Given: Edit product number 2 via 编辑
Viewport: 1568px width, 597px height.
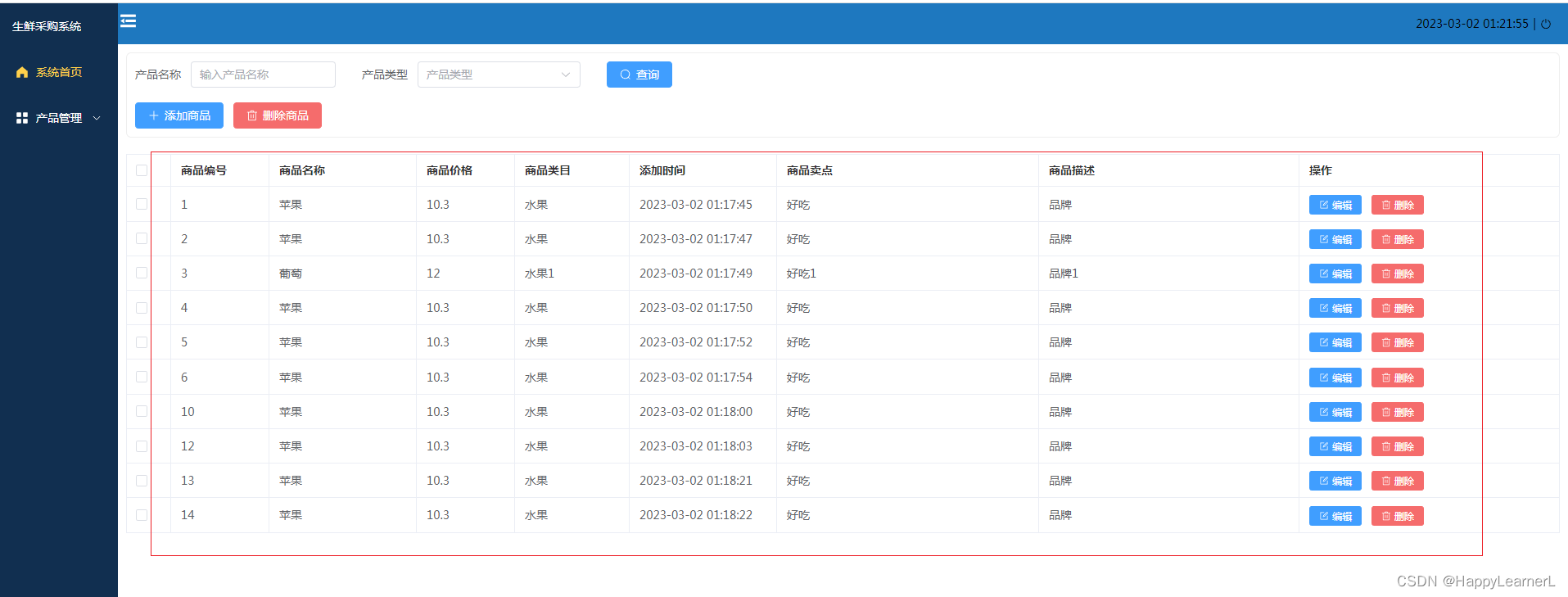Looking at the screenshot, I should point(1335,239).
